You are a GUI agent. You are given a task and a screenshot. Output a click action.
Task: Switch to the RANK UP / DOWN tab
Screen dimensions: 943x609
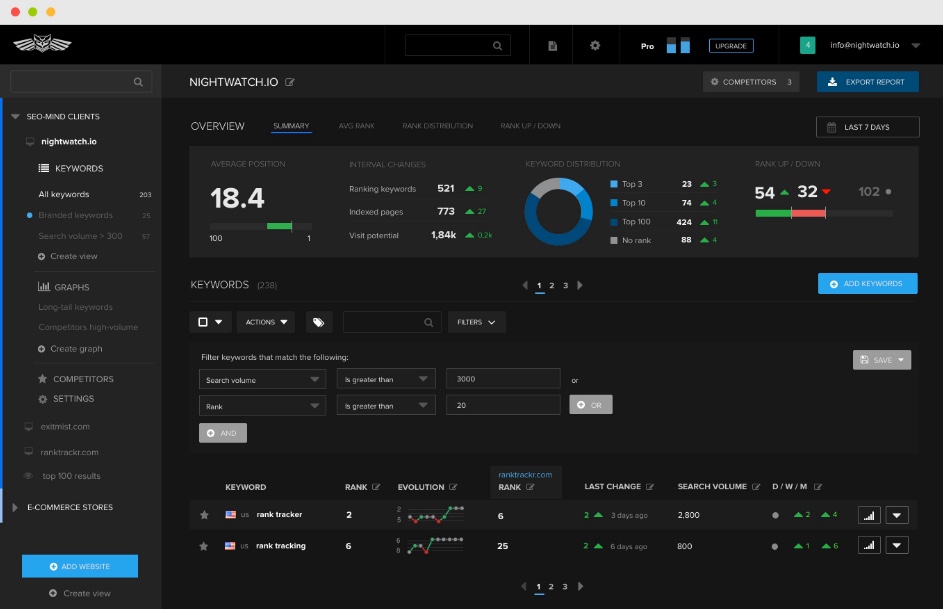pos(530,126)
